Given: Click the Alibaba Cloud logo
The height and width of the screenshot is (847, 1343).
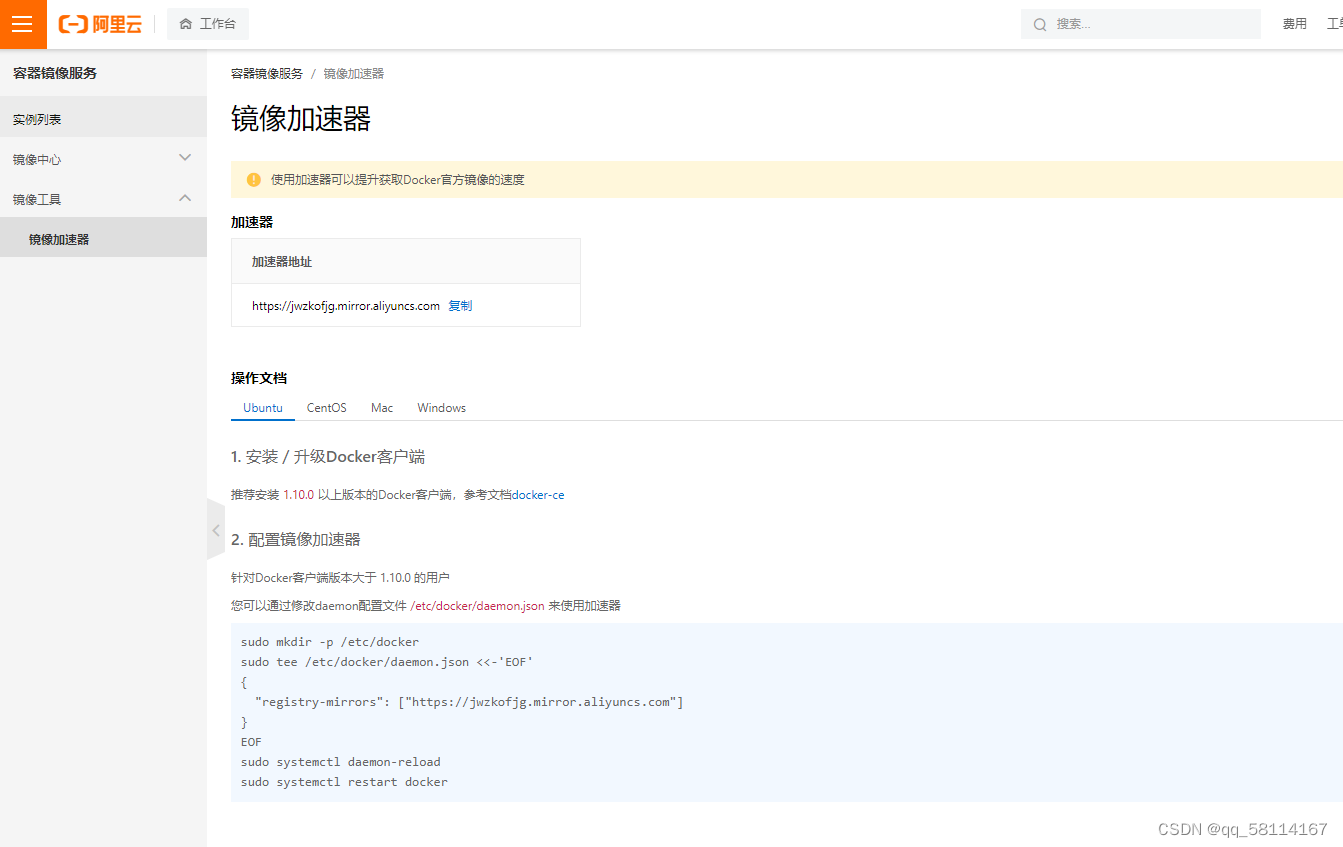Looking at the screenshot, I should [100, 24].
